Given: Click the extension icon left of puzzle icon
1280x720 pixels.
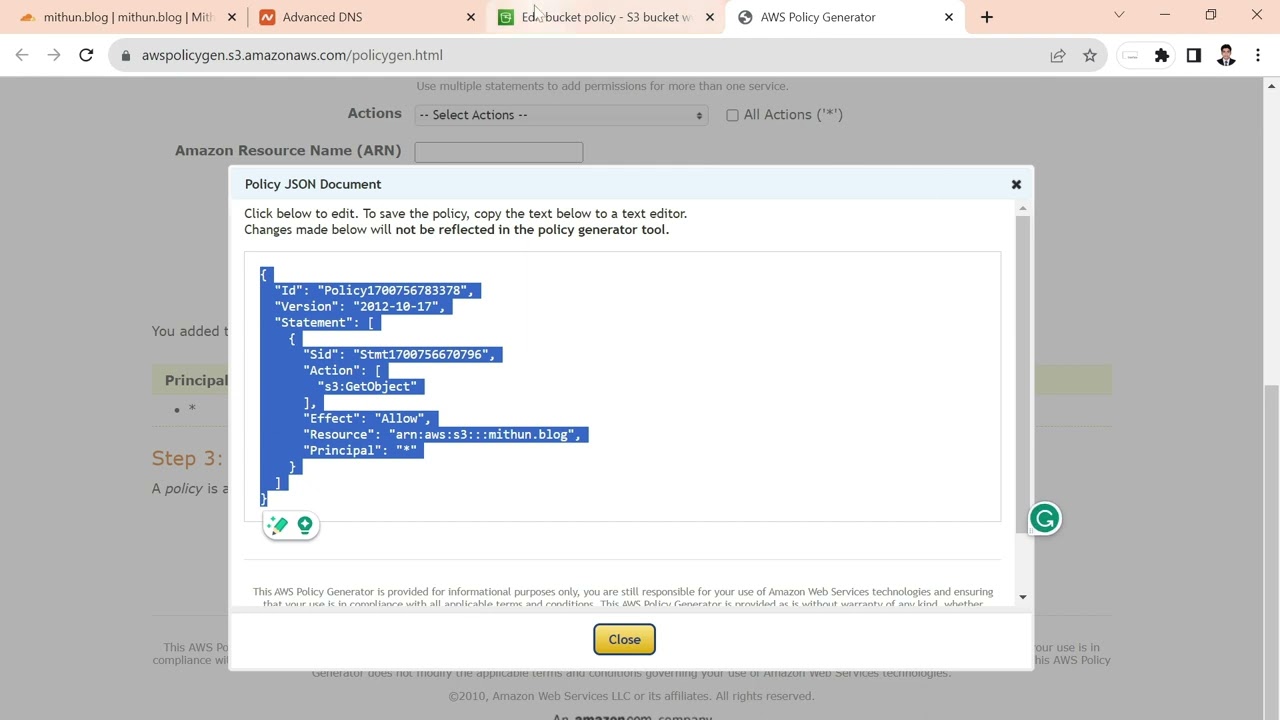Looking at the screenshot, I should tap(1131, 56).
